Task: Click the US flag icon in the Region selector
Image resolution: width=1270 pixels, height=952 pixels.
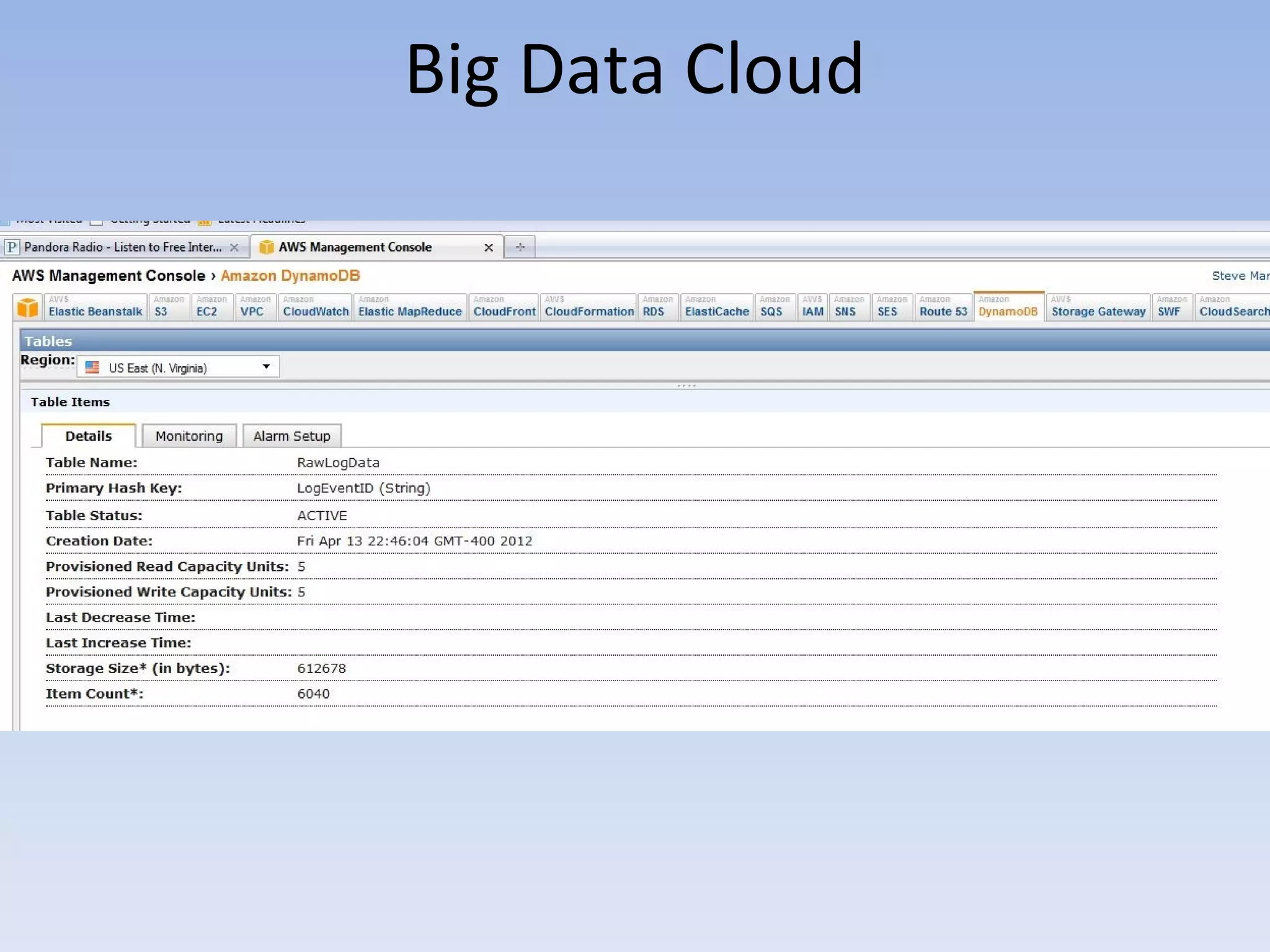Action: [92, 368]
